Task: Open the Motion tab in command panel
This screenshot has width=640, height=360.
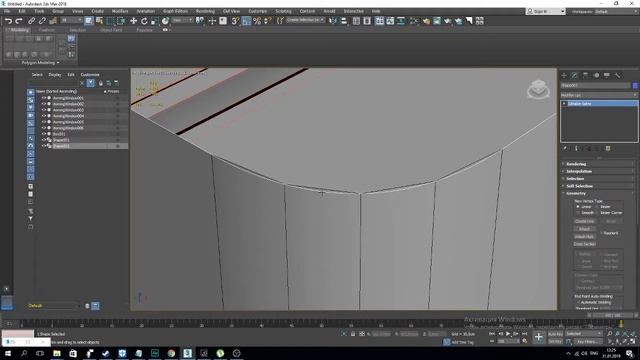Action: point(596,76)
